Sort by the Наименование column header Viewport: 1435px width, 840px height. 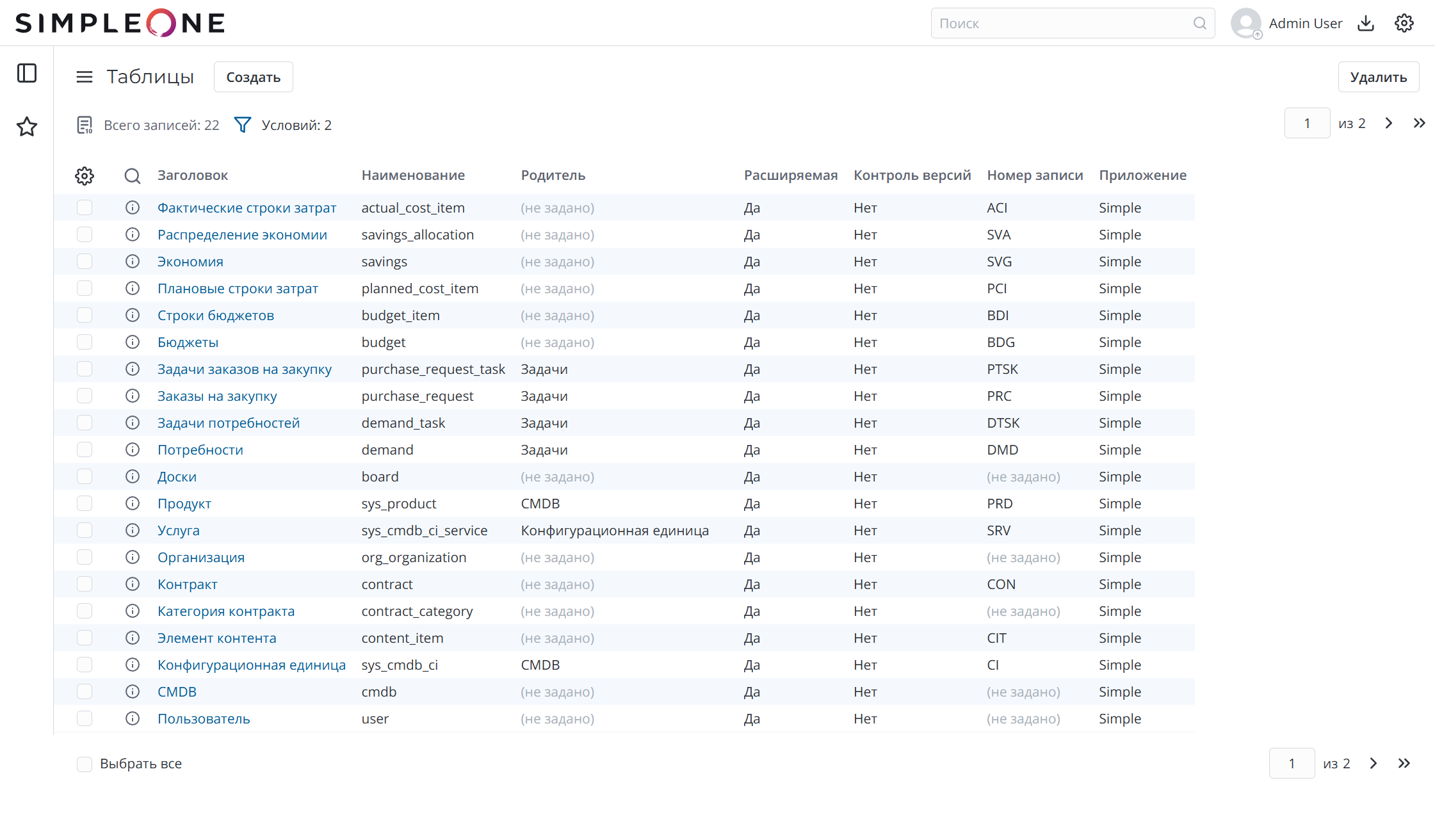coord(413,175)
